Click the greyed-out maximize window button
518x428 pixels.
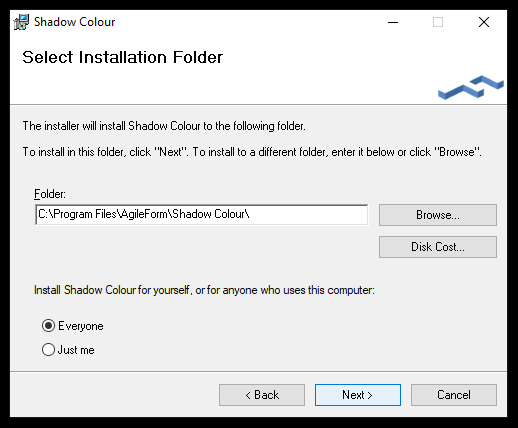click(x=438, y=22)
